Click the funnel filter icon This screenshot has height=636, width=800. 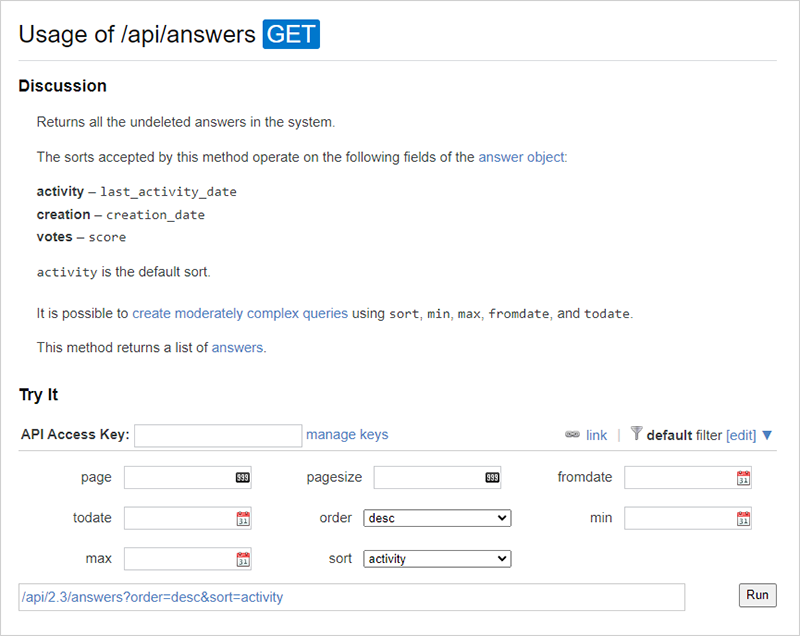[x=636, y=434]
